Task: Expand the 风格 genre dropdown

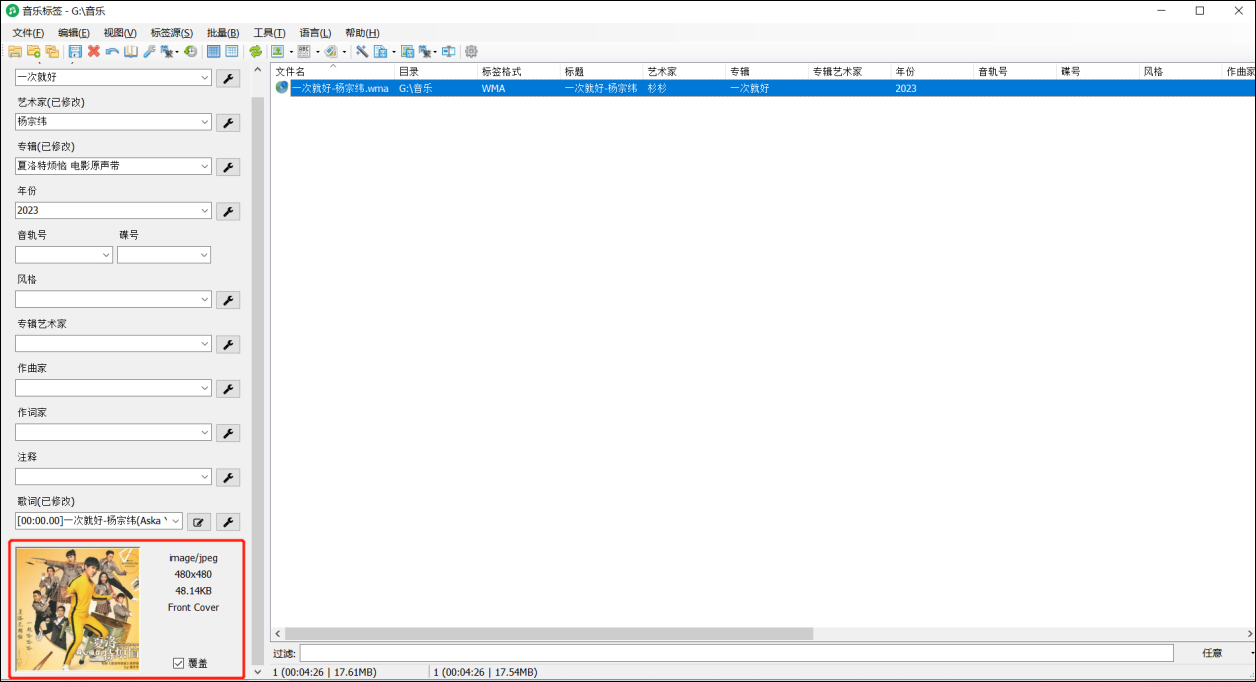Action: point(204,299)
